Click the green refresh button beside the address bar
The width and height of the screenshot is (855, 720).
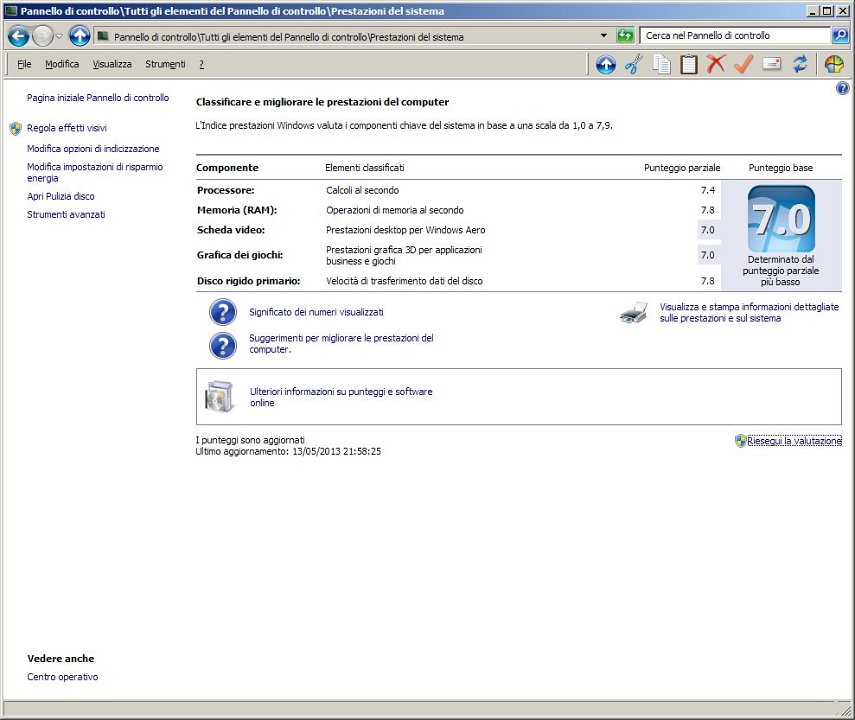click(x=625, y=36)
